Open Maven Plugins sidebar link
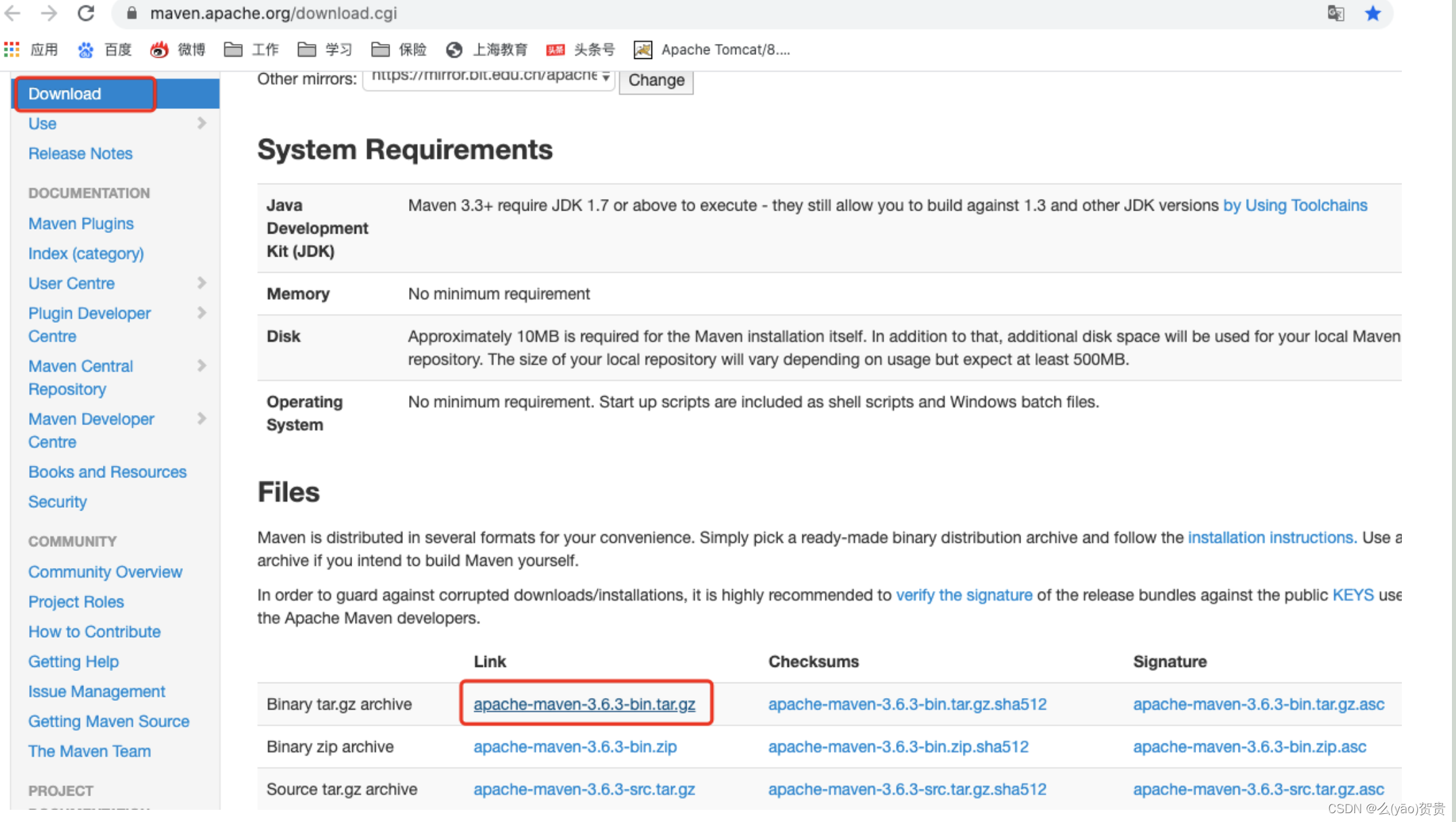This screenshot has height=822, width=1456. click(x=81, y=223)
